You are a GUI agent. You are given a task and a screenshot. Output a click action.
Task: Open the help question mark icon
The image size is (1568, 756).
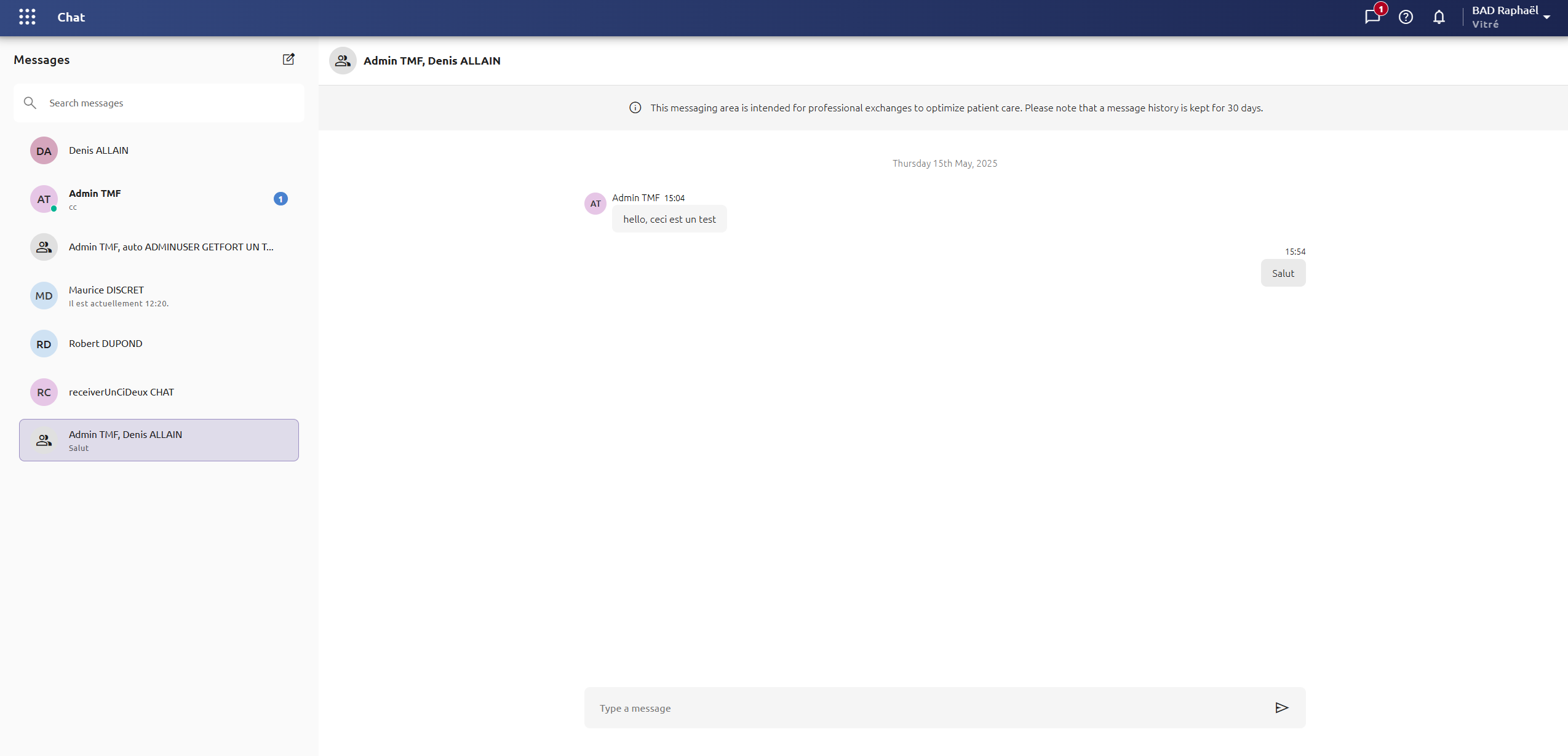(x=1406, y=17)
